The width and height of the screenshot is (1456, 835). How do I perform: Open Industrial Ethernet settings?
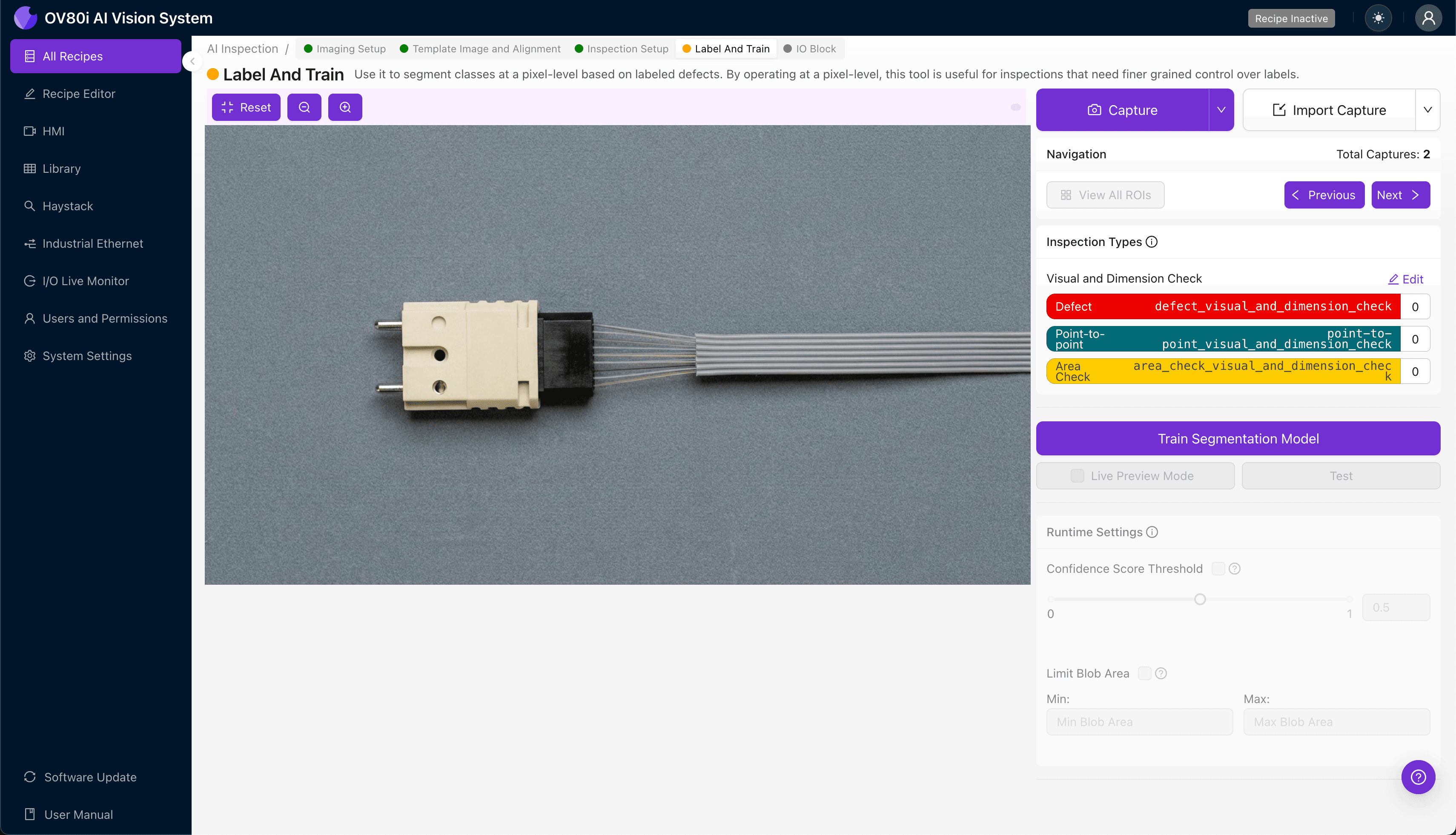pos(92,243)
